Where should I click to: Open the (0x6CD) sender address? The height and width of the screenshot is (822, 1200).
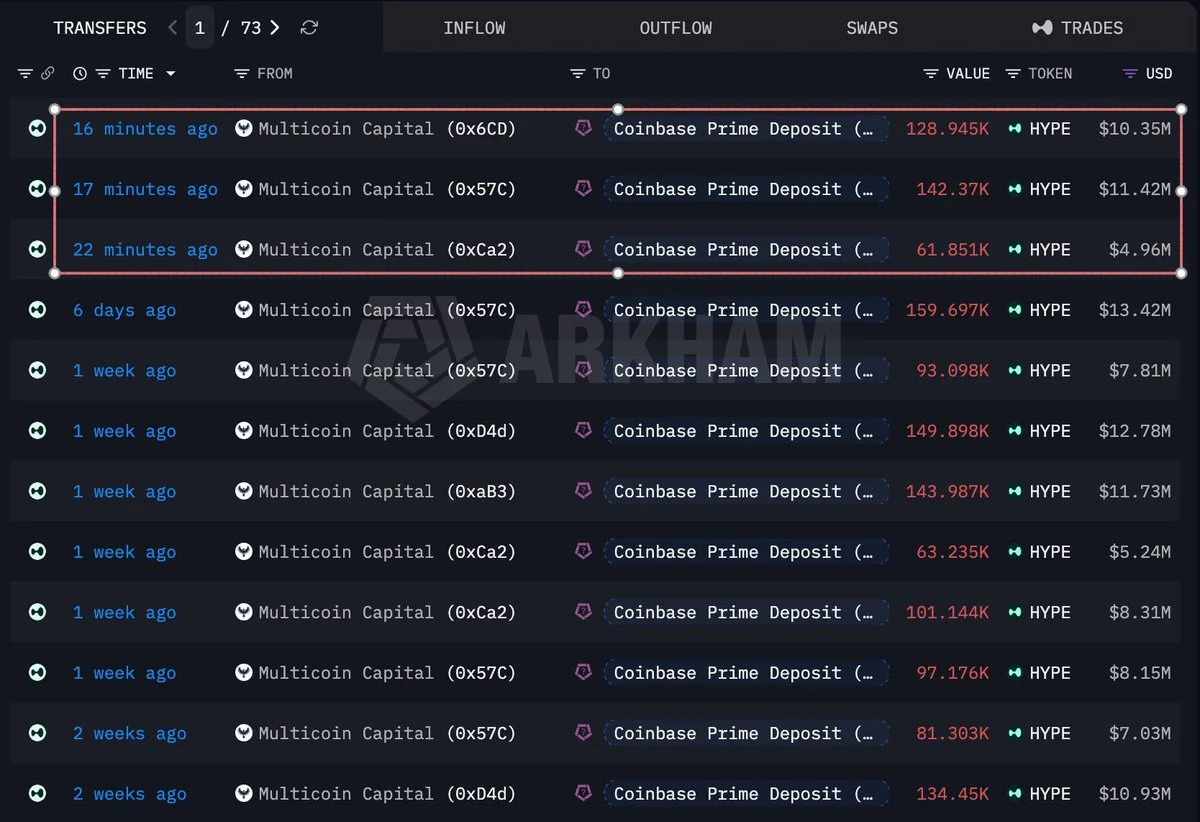click(x=481, y=129)
